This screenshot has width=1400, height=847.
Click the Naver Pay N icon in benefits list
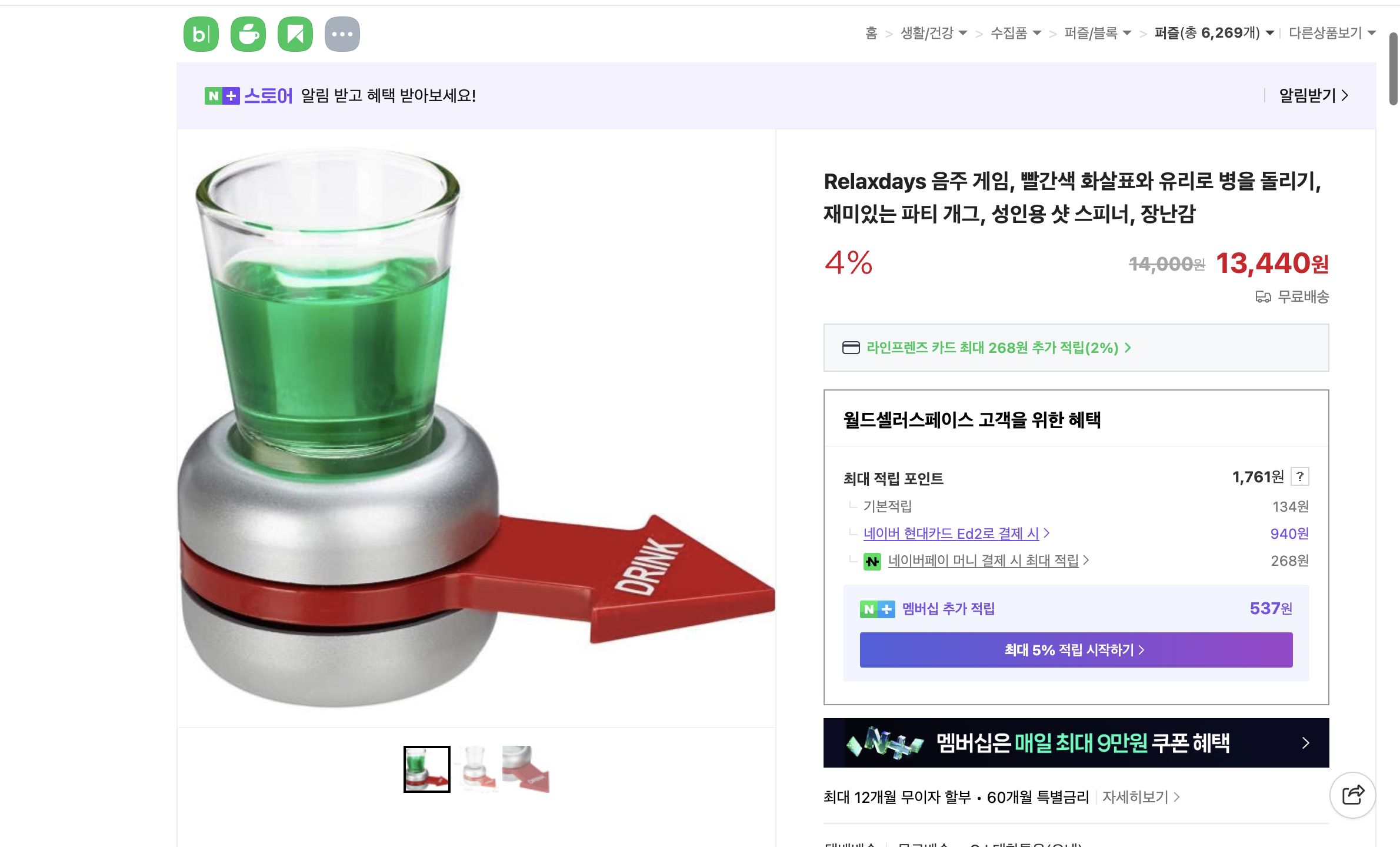872,561
